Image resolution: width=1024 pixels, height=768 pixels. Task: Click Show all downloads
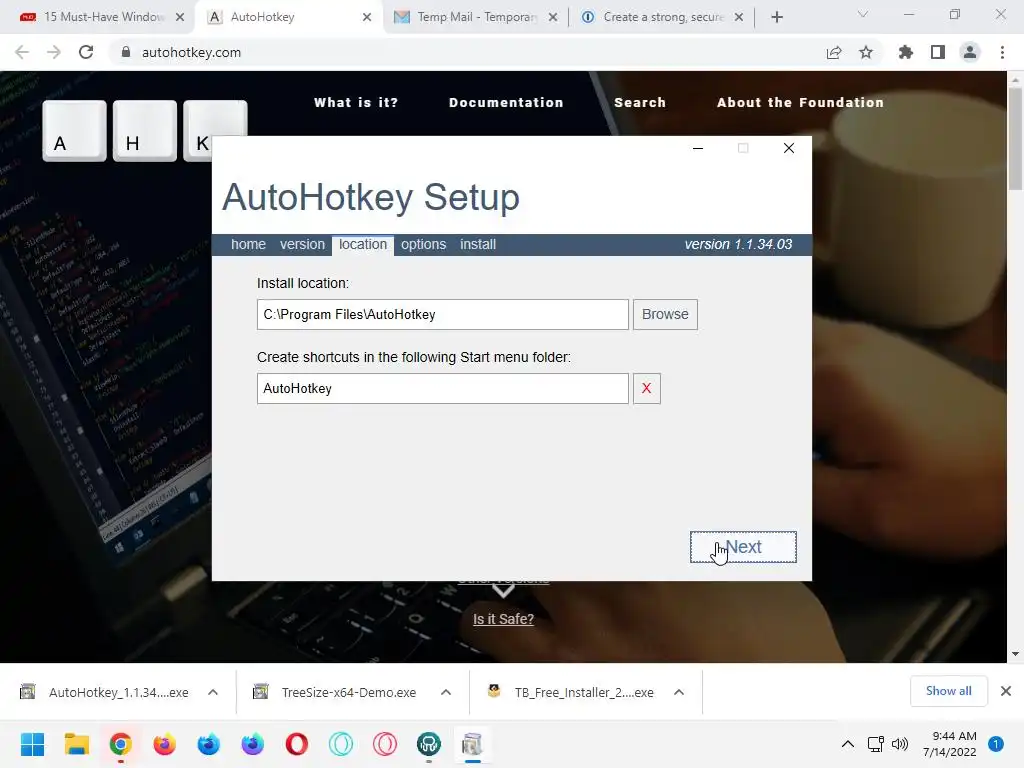[x=948, y=691]
